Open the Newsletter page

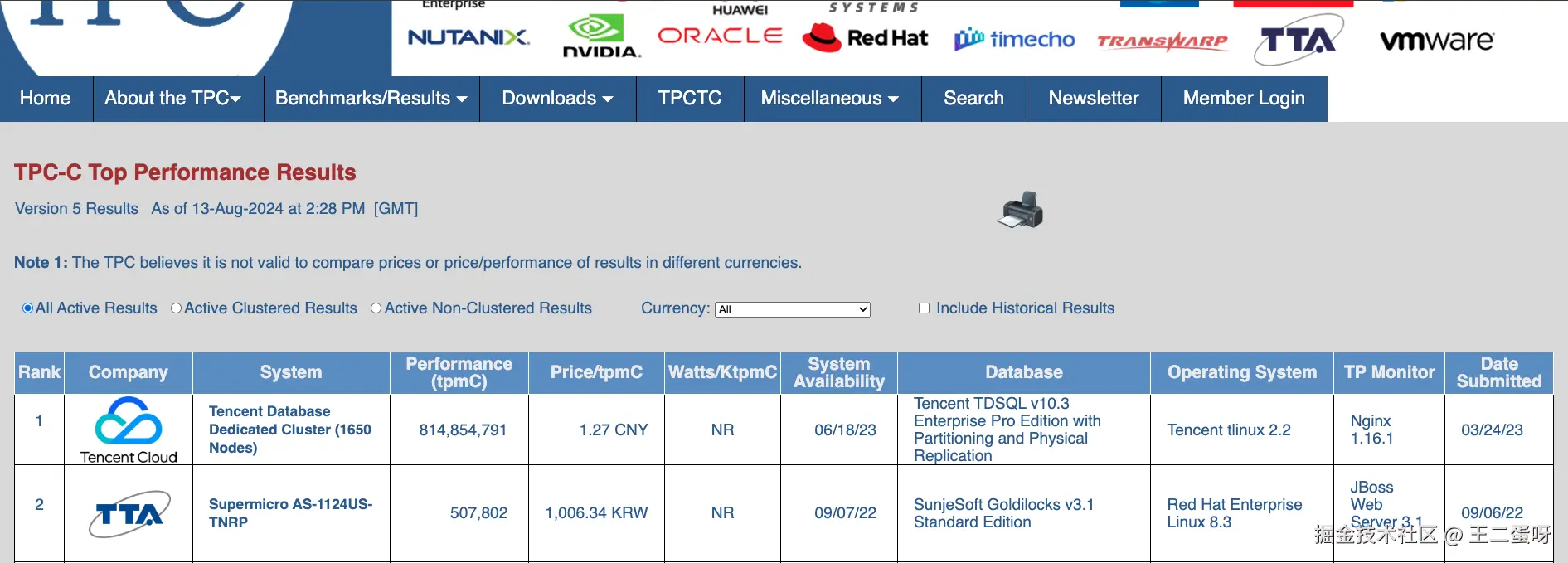[x=1094, y=99]
